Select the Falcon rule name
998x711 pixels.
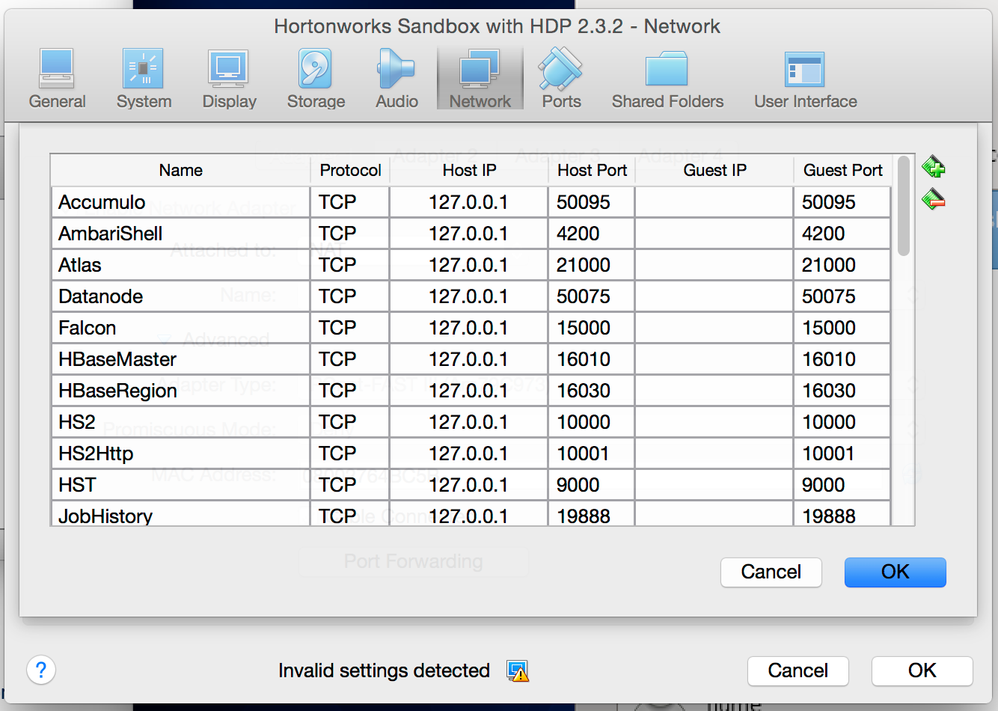pos(181,328)
